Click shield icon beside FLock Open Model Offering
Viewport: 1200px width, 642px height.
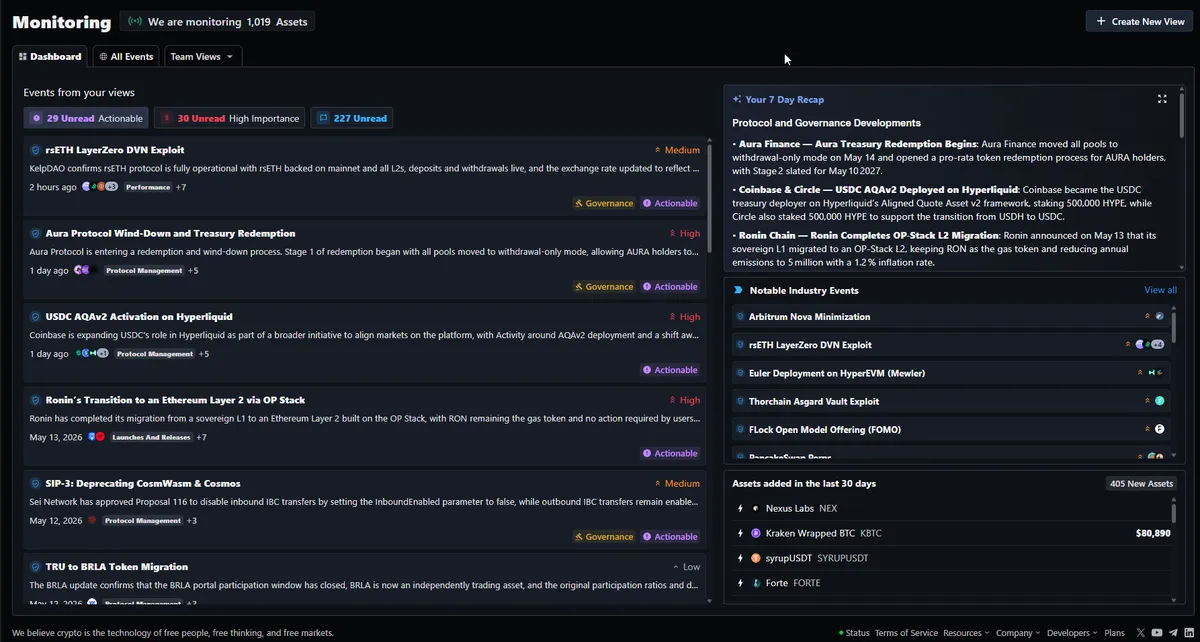(x=739, y=429)
